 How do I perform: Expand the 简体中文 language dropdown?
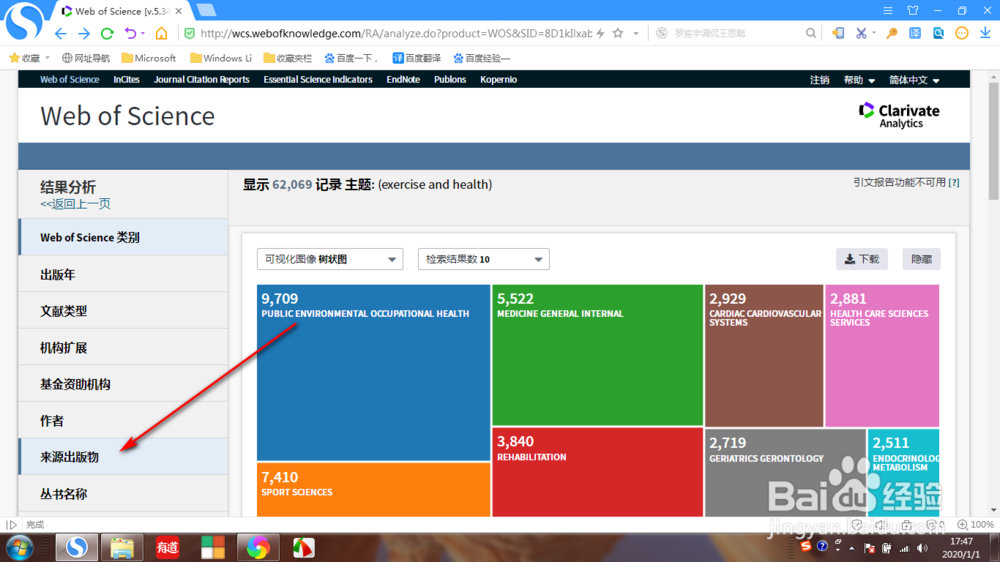click(914, 80)
